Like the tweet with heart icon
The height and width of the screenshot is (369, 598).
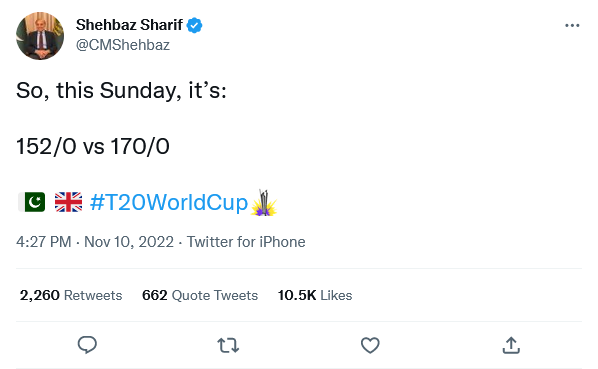370,345
